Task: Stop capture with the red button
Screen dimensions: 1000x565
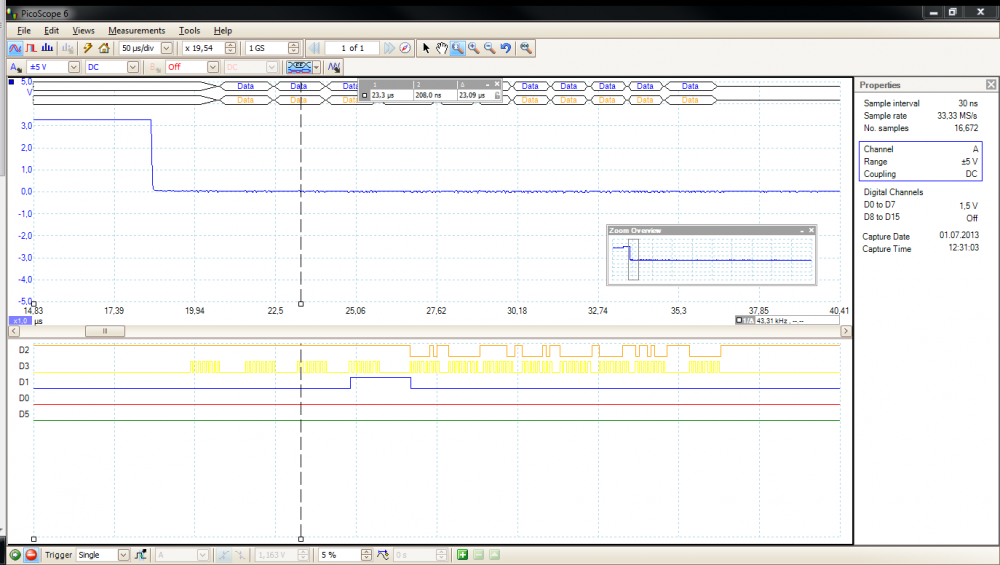Action: pos(31,555)
